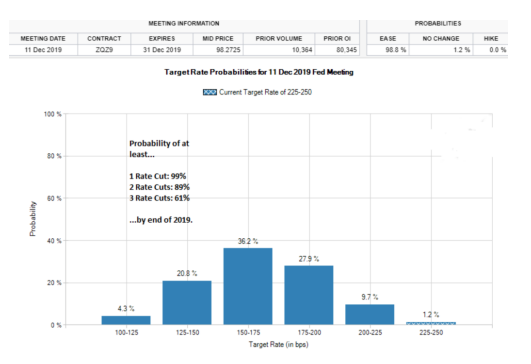This screenshot has width=531, height=364.
Task: Click the 175-200 bar showing 27.9%
Action: tap(309, 295)
